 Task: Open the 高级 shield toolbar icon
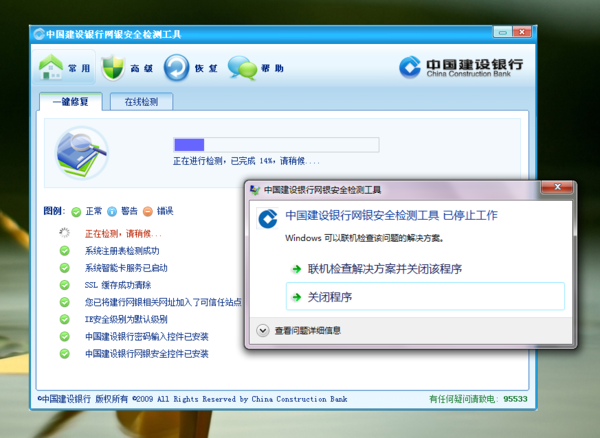click(x=113, y=68)
